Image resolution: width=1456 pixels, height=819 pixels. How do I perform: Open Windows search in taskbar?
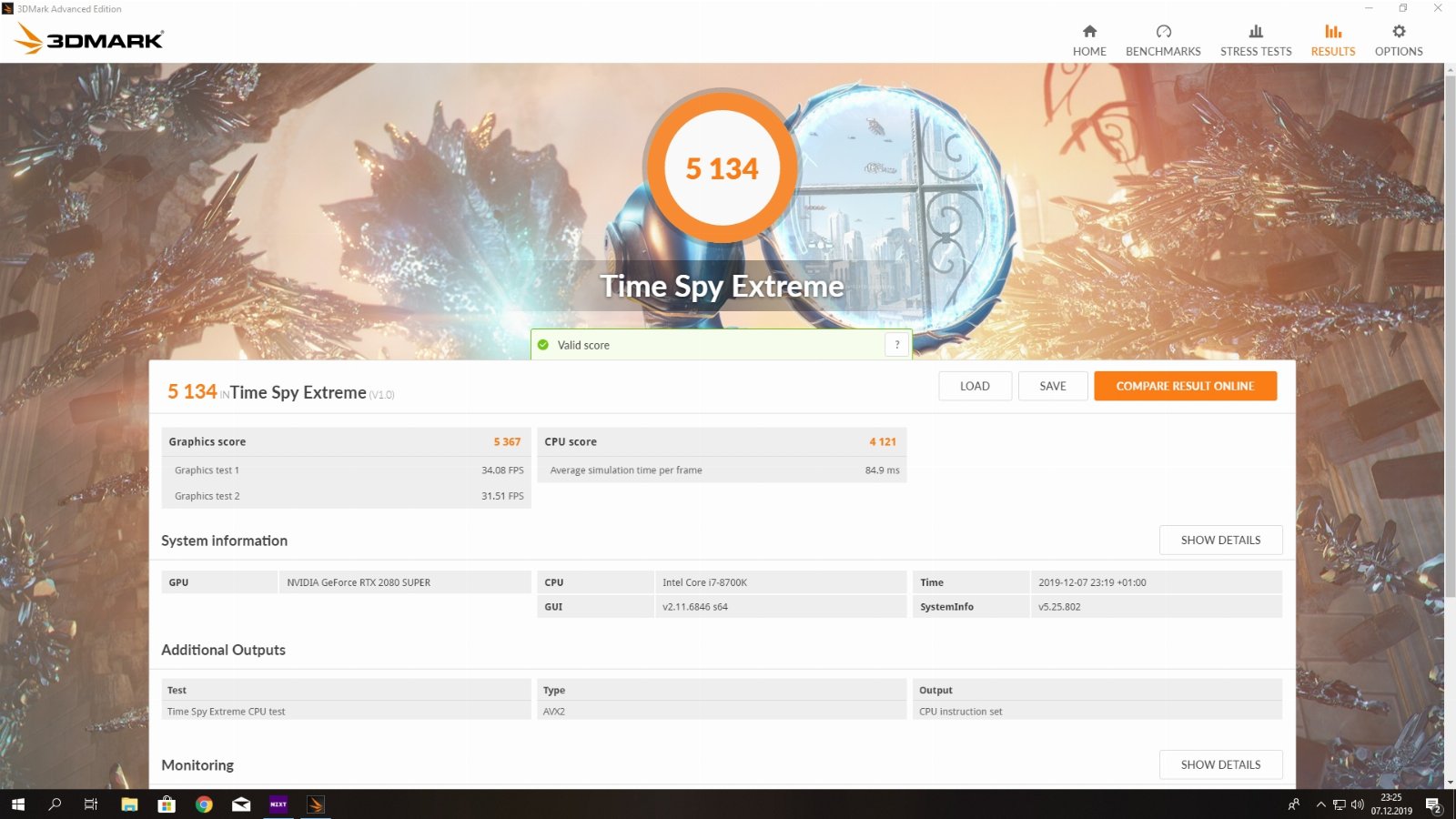click(55, 804)
